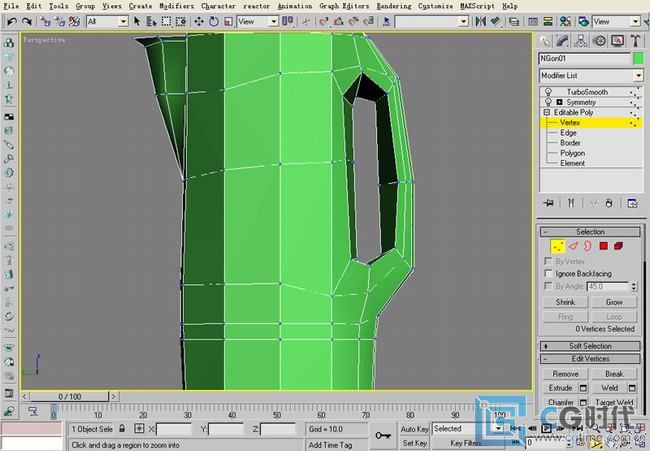Select the red Polygon sub-object icon
Screen dimensions: 650x451
(x=604, y=246)
